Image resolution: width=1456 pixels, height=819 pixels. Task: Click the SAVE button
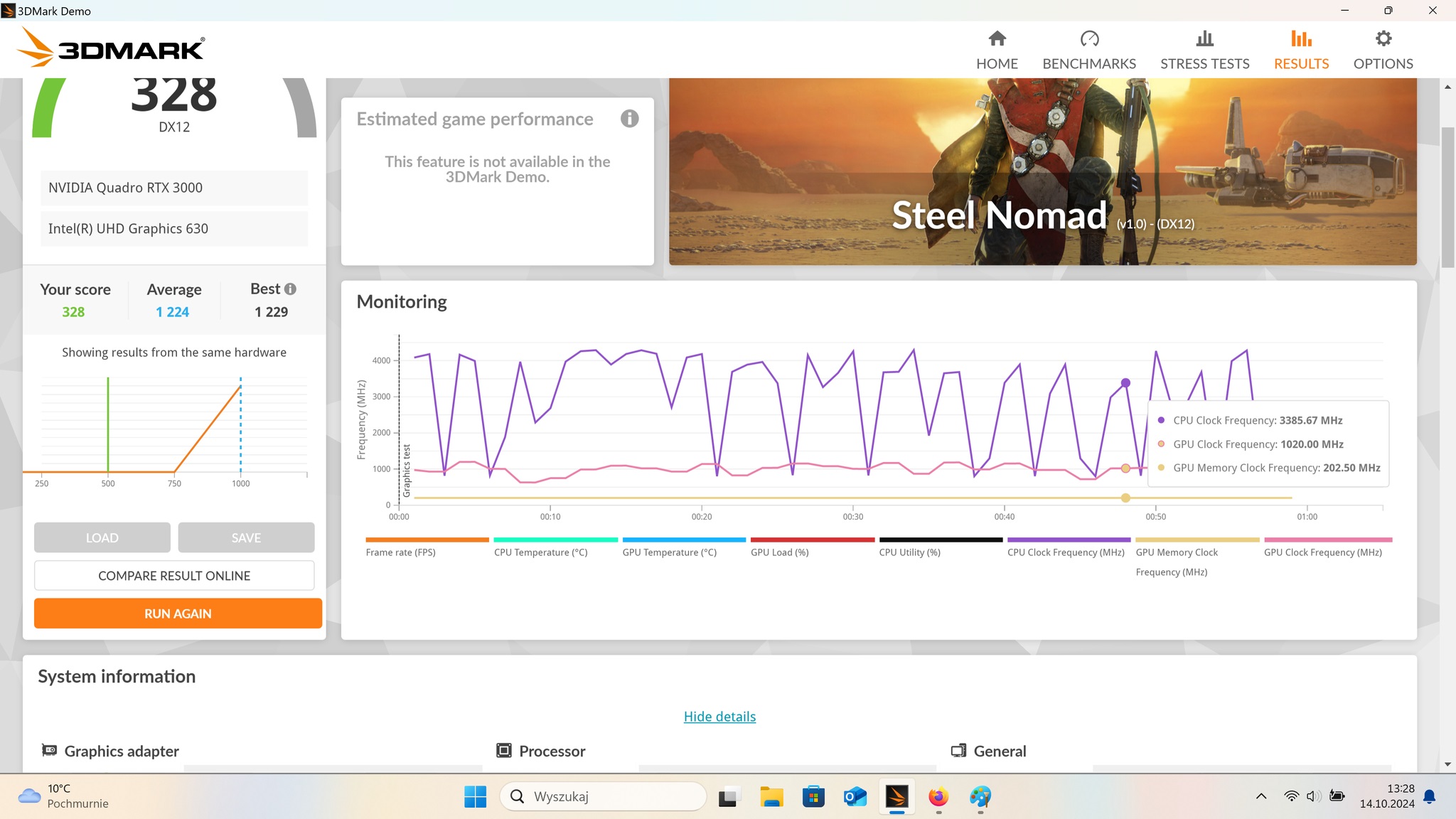pos(246,537)
